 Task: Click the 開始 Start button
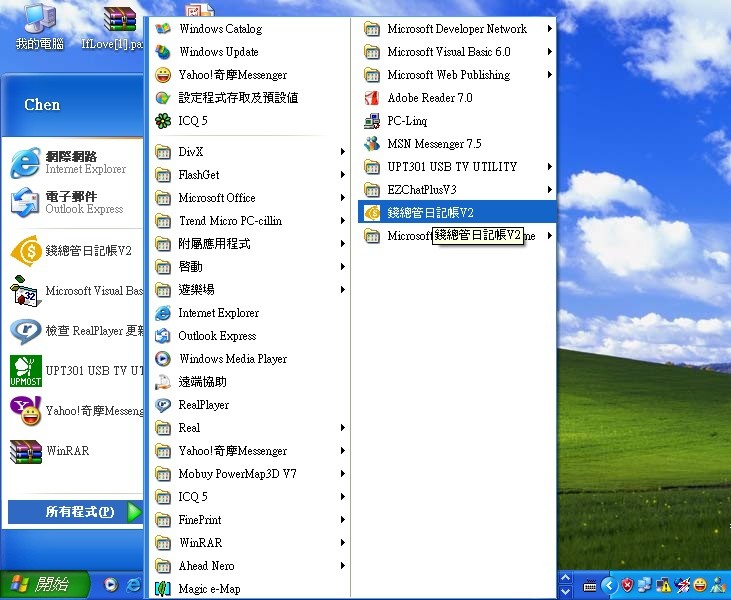43,585
